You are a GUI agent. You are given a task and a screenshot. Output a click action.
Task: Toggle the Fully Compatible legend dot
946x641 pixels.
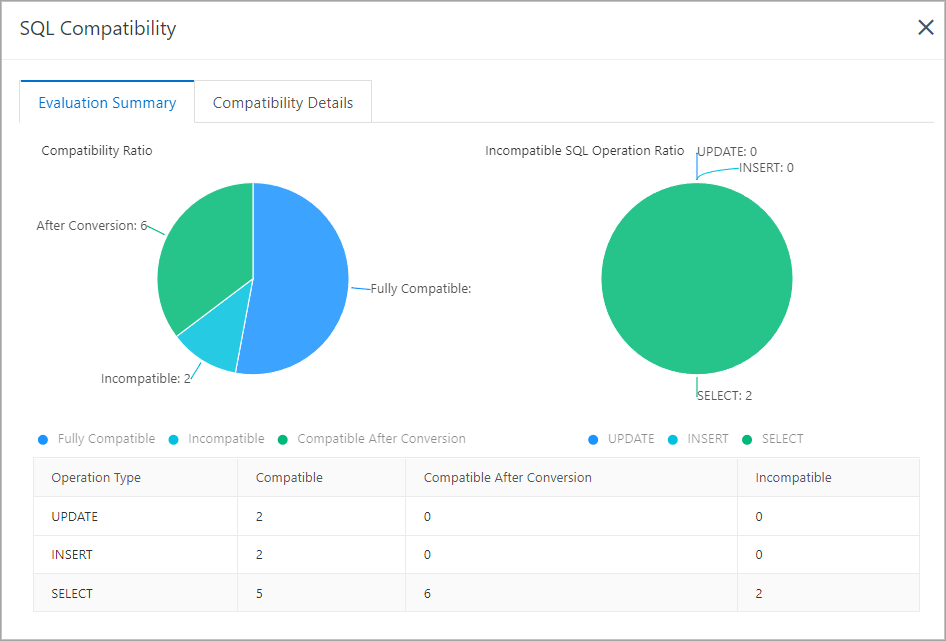43,439
